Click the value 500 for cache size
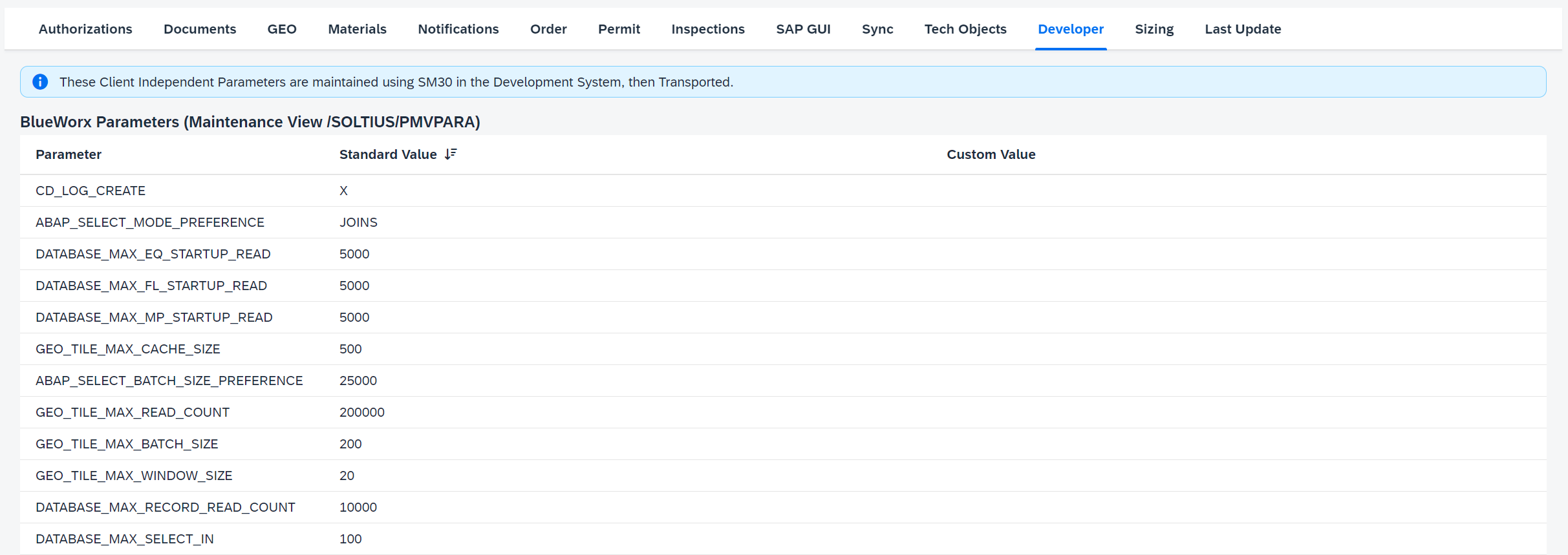This screenshot has height=555, width=1568. pyautogui.click(x=350, y=349)
